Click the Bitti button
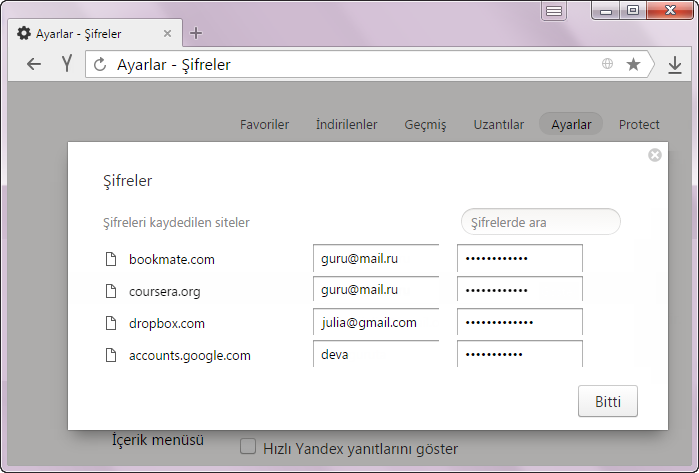Screen dimensions: 699x473 click(608, 401)
